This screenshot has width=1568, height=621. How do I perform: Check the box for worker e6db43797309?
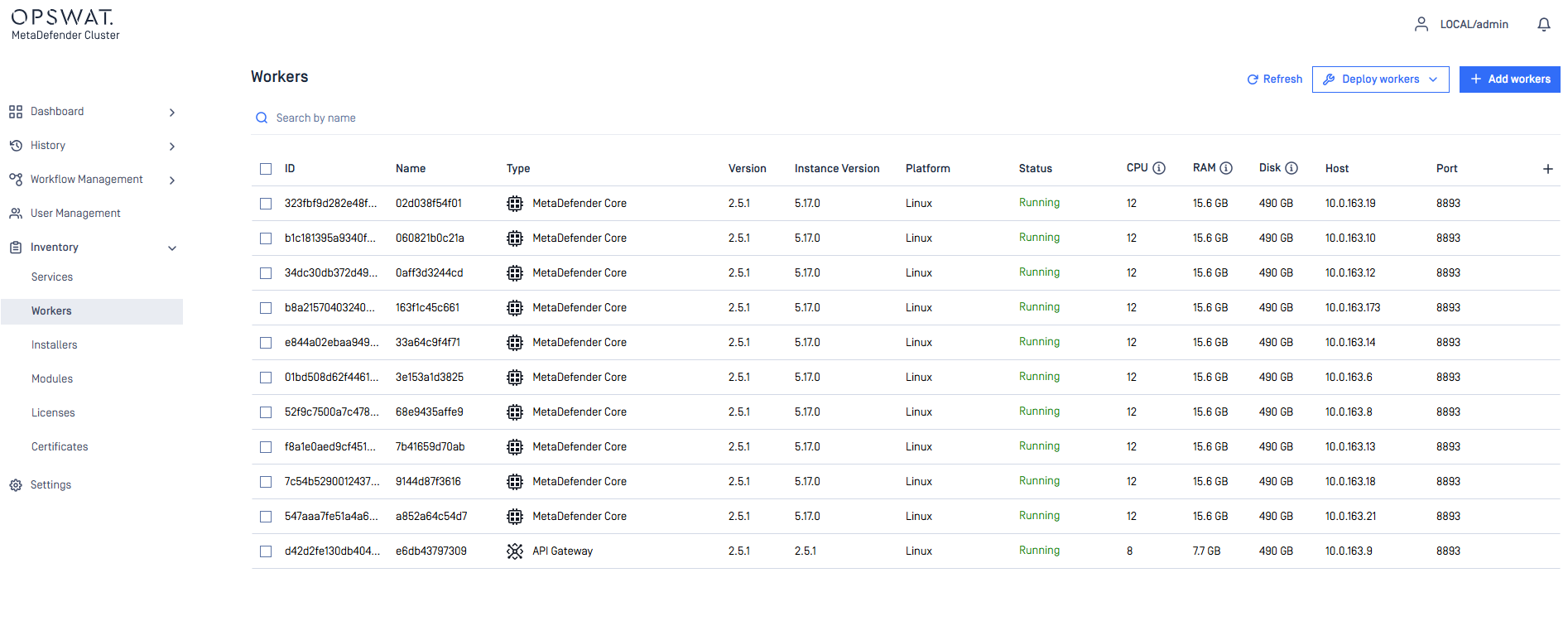(x=266, y=551)
